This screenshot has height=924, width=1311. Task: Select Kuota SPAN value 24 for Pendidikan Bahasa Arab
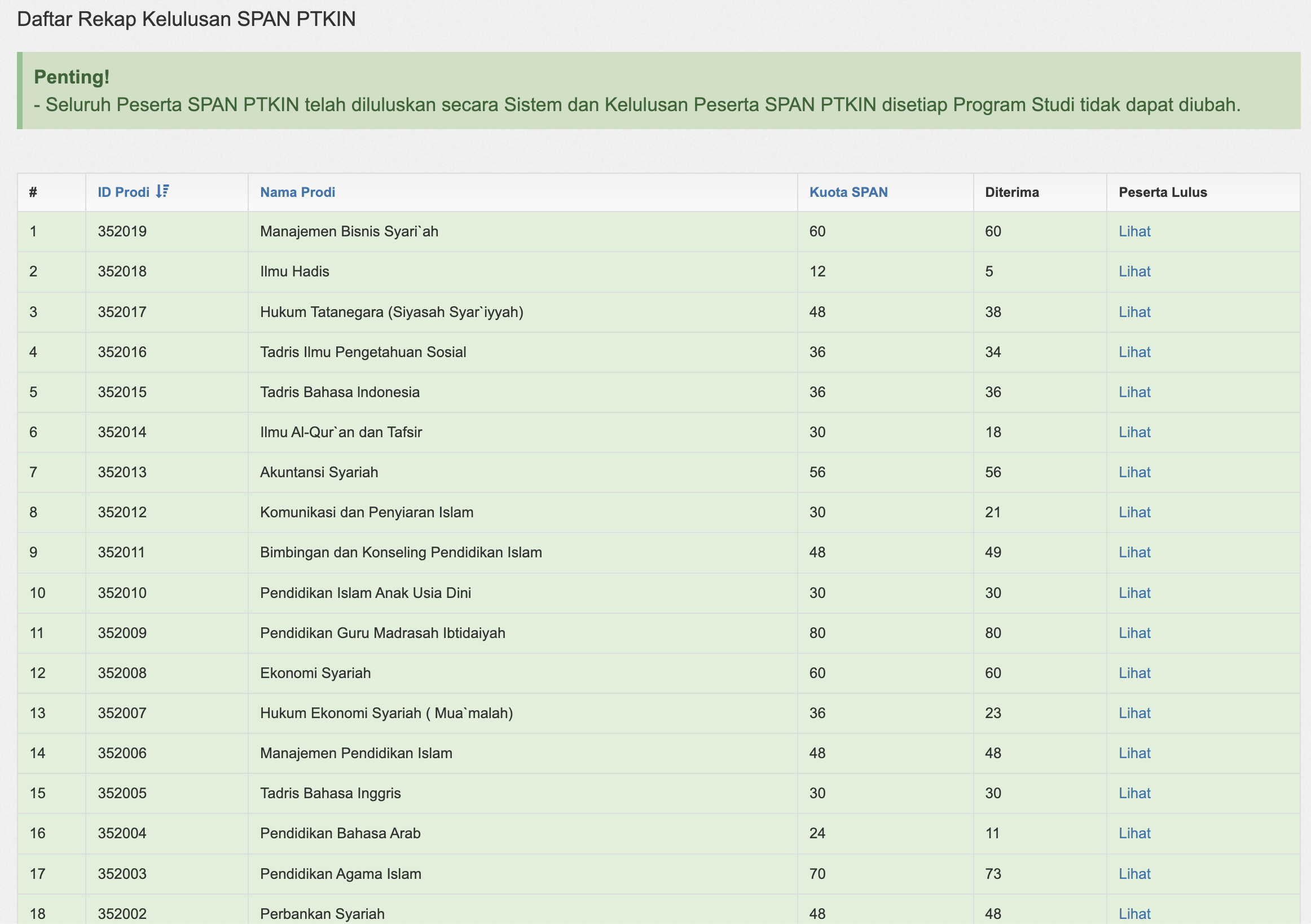(817, 833)
